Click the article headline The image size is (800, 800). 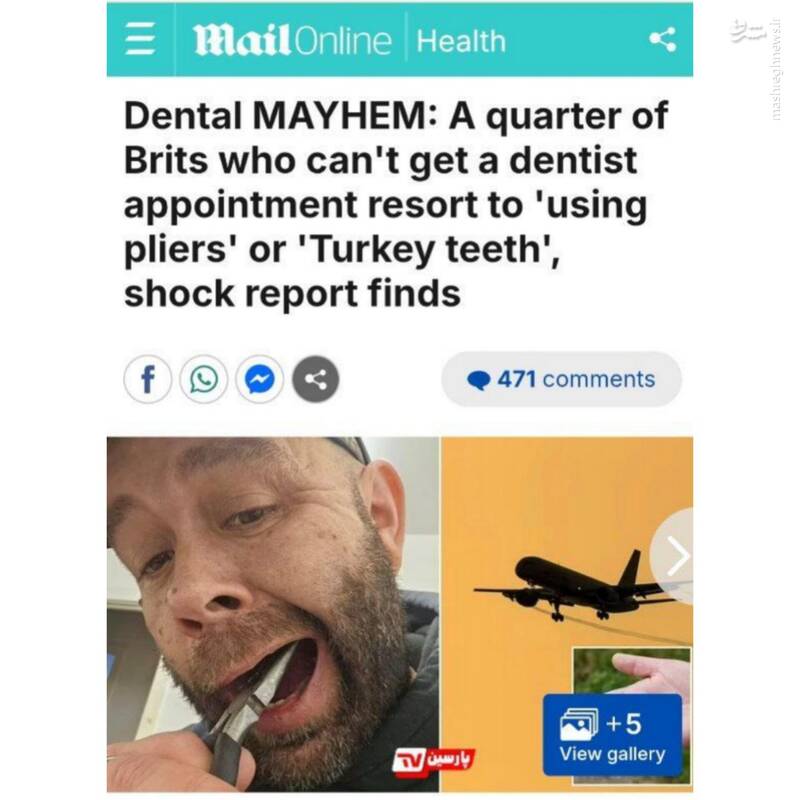395,205
